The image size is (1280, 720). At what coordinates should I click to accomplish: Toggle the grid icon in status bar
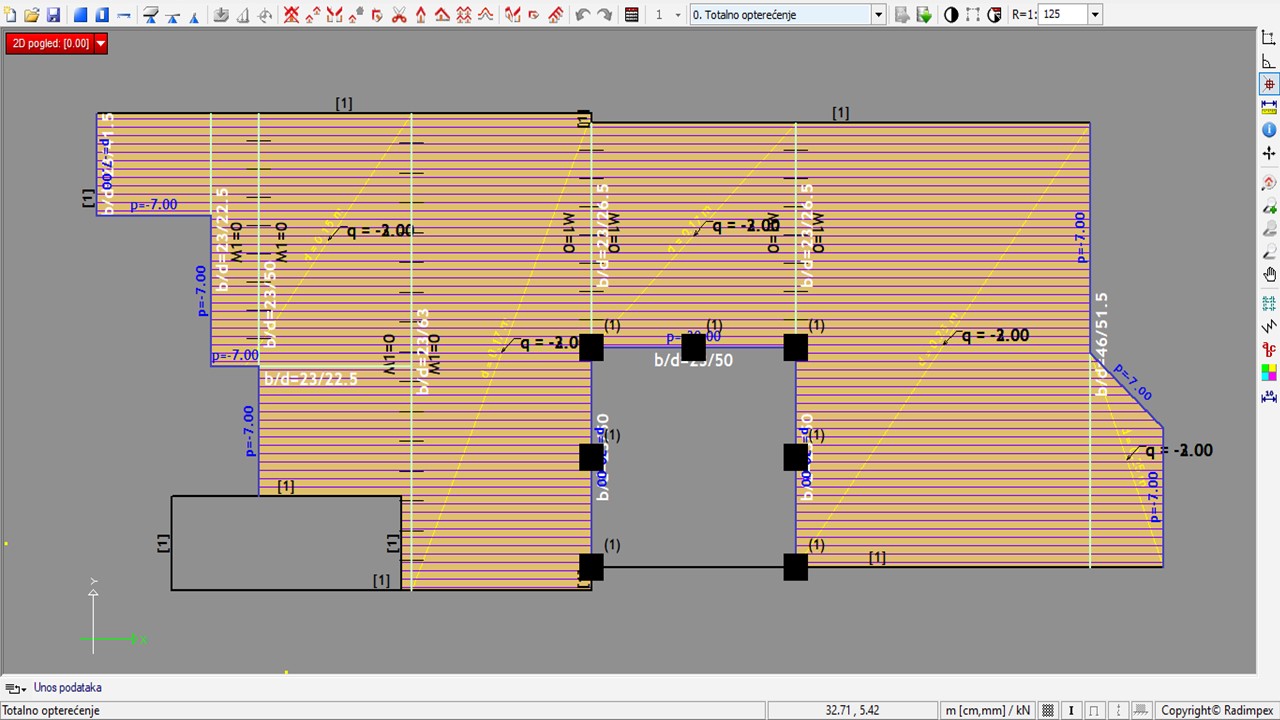point(1048,710)
